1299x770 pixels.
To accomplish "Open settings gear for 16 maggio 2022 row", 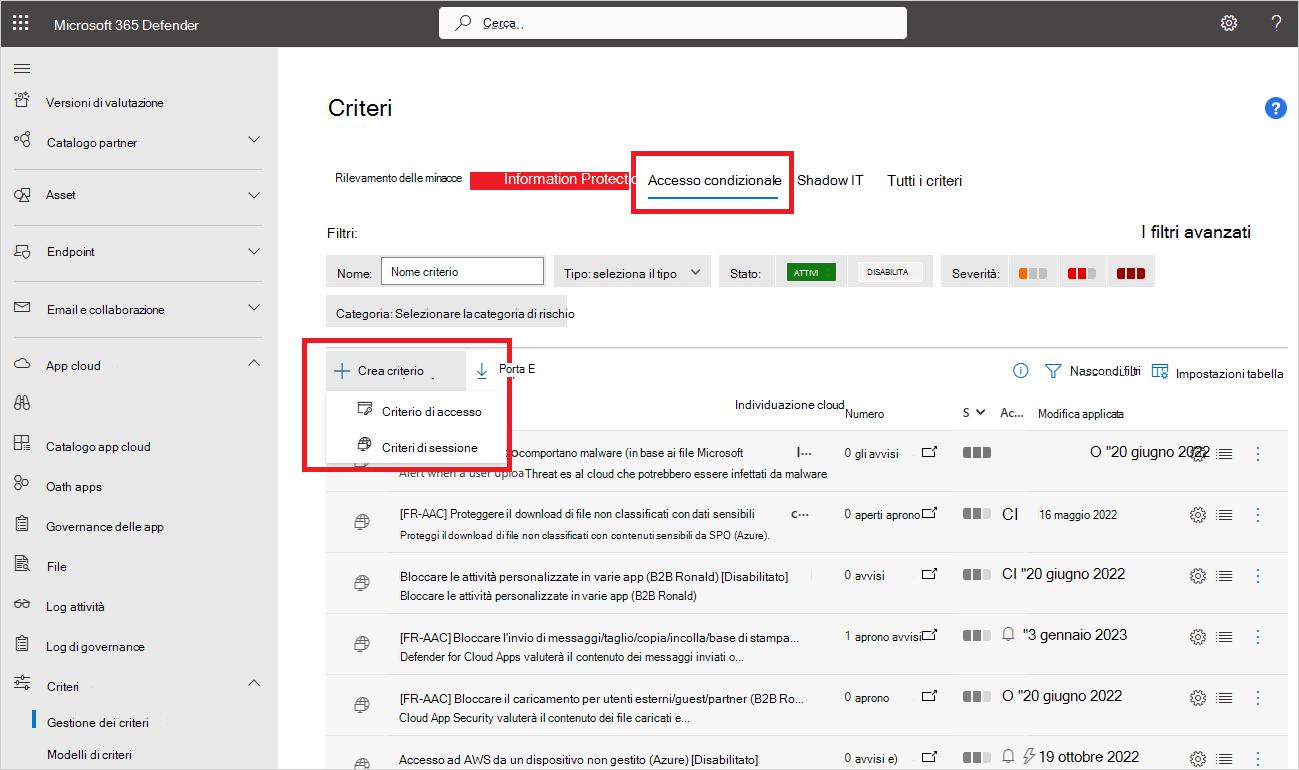I will [1197, 515].
